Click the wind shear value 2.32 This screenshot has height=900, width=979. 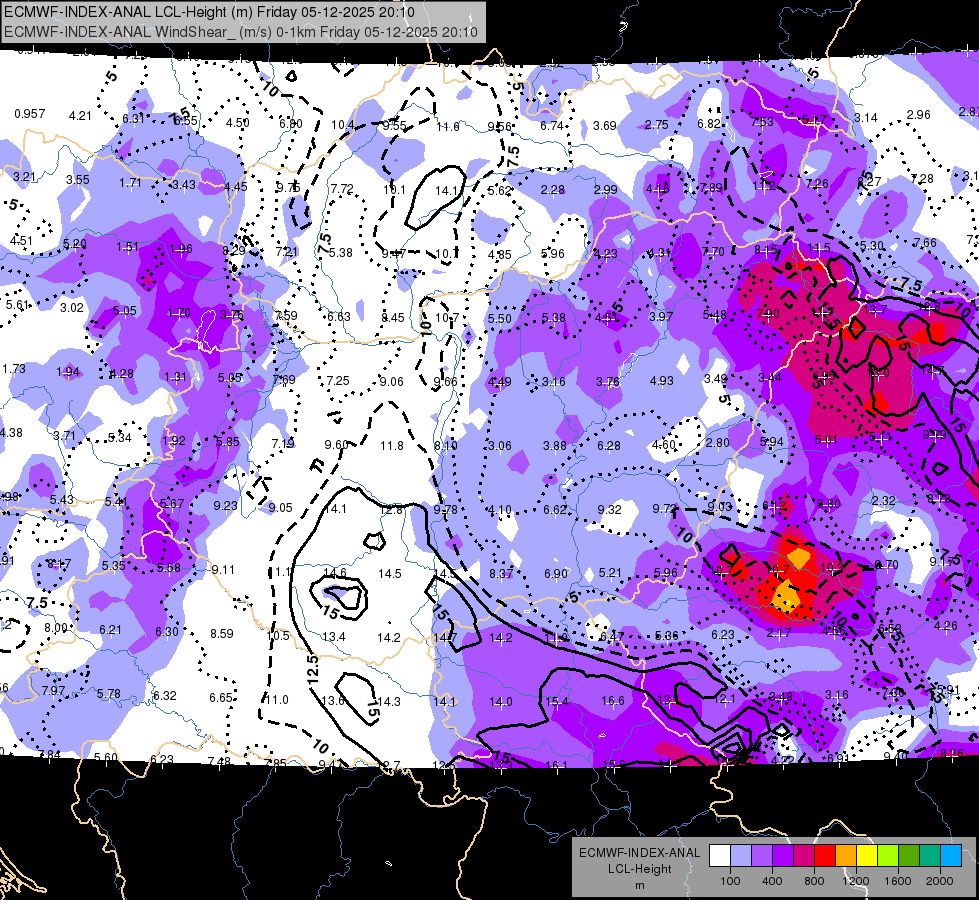point(883,501)
